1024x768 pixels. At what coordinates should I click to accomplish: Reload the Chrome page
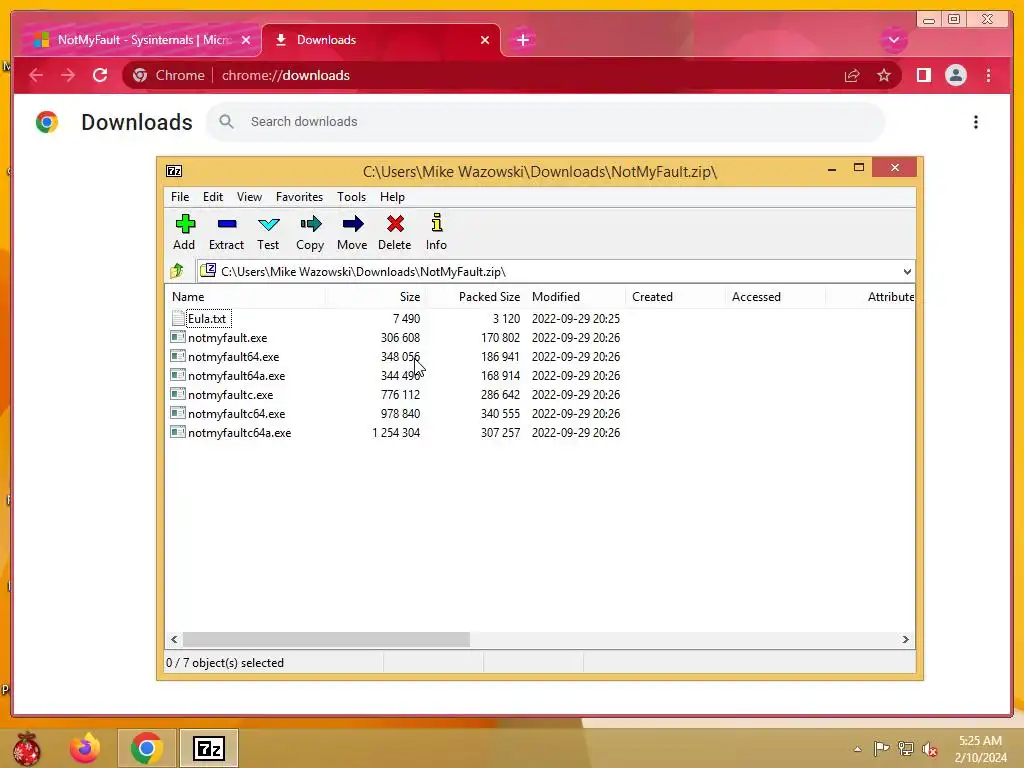100,75
